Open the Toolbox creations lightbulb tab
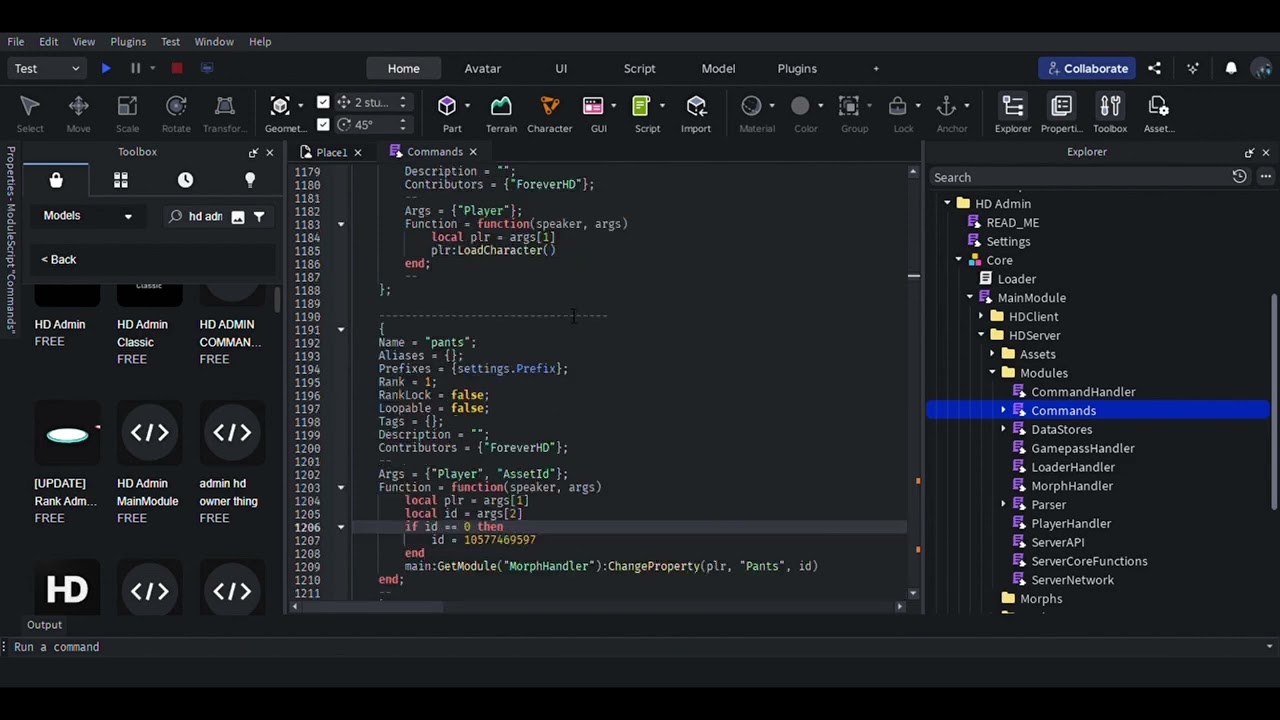This screenshot has width=1280, height=720. point(250,180)
